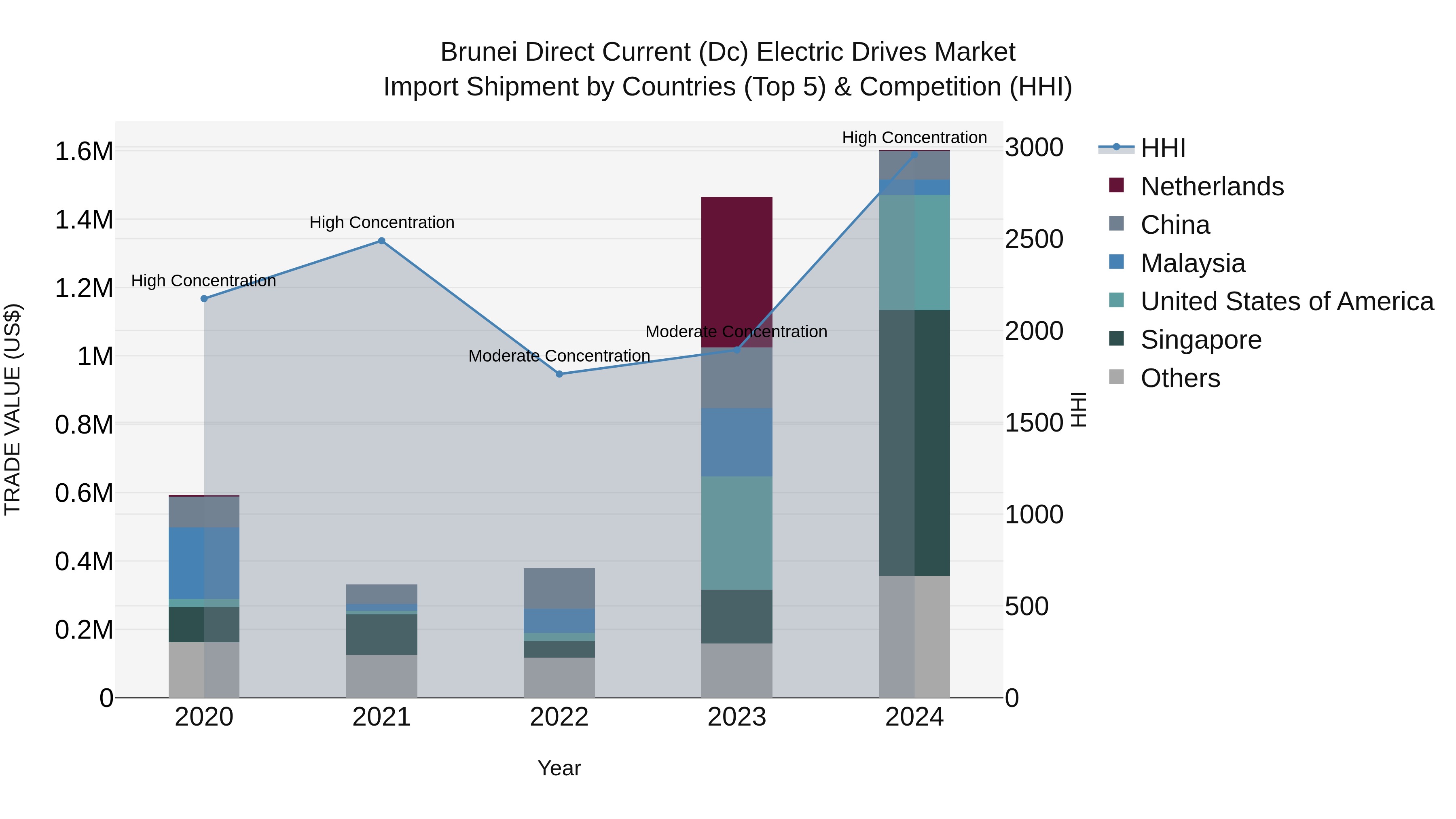Screen dimensions: 1456x819
Task: Click the 2023 x-axis label
Action: (x=736, y=717)
